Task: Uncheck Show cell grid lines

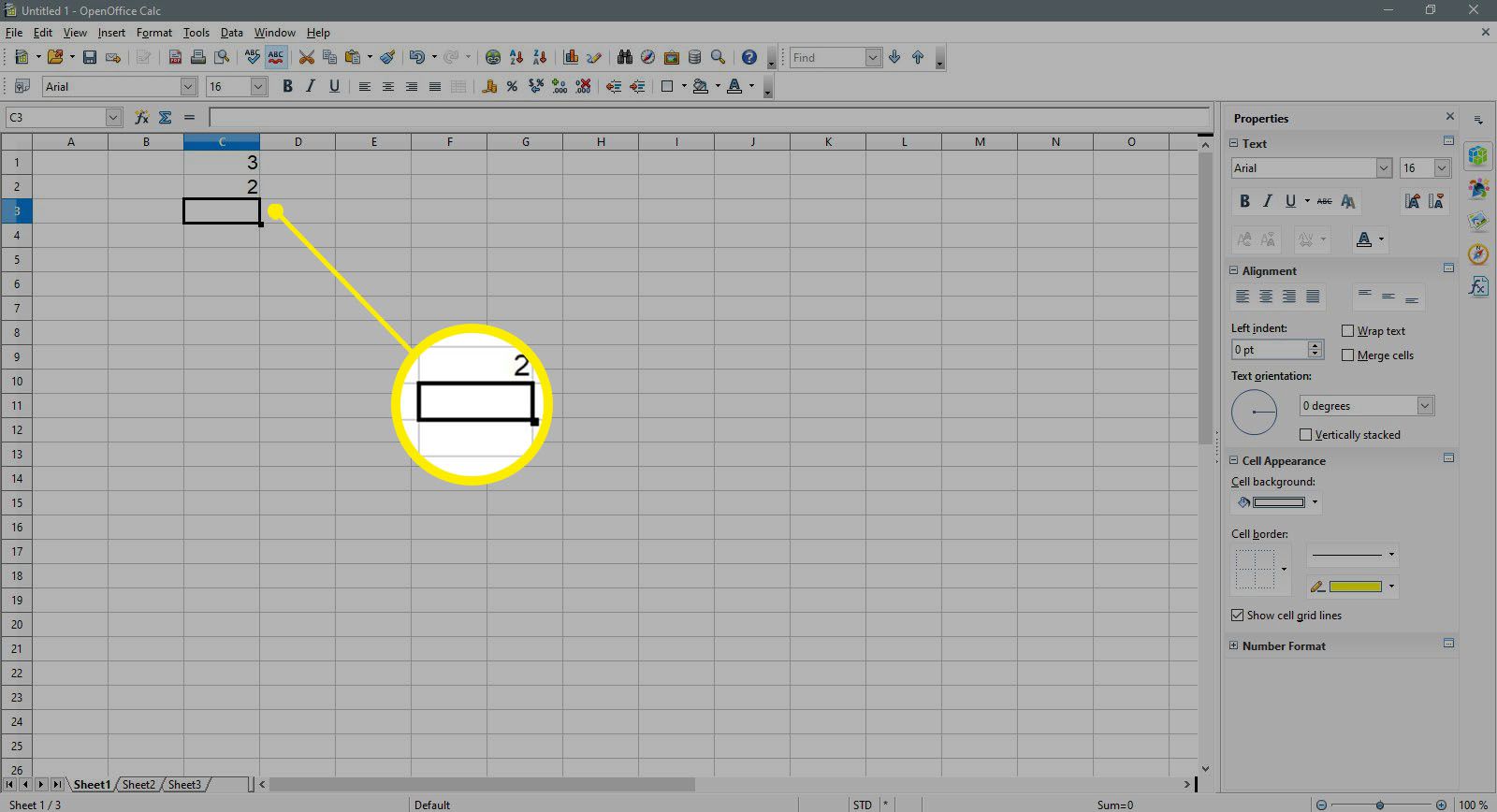Action: pos(1238,616)
